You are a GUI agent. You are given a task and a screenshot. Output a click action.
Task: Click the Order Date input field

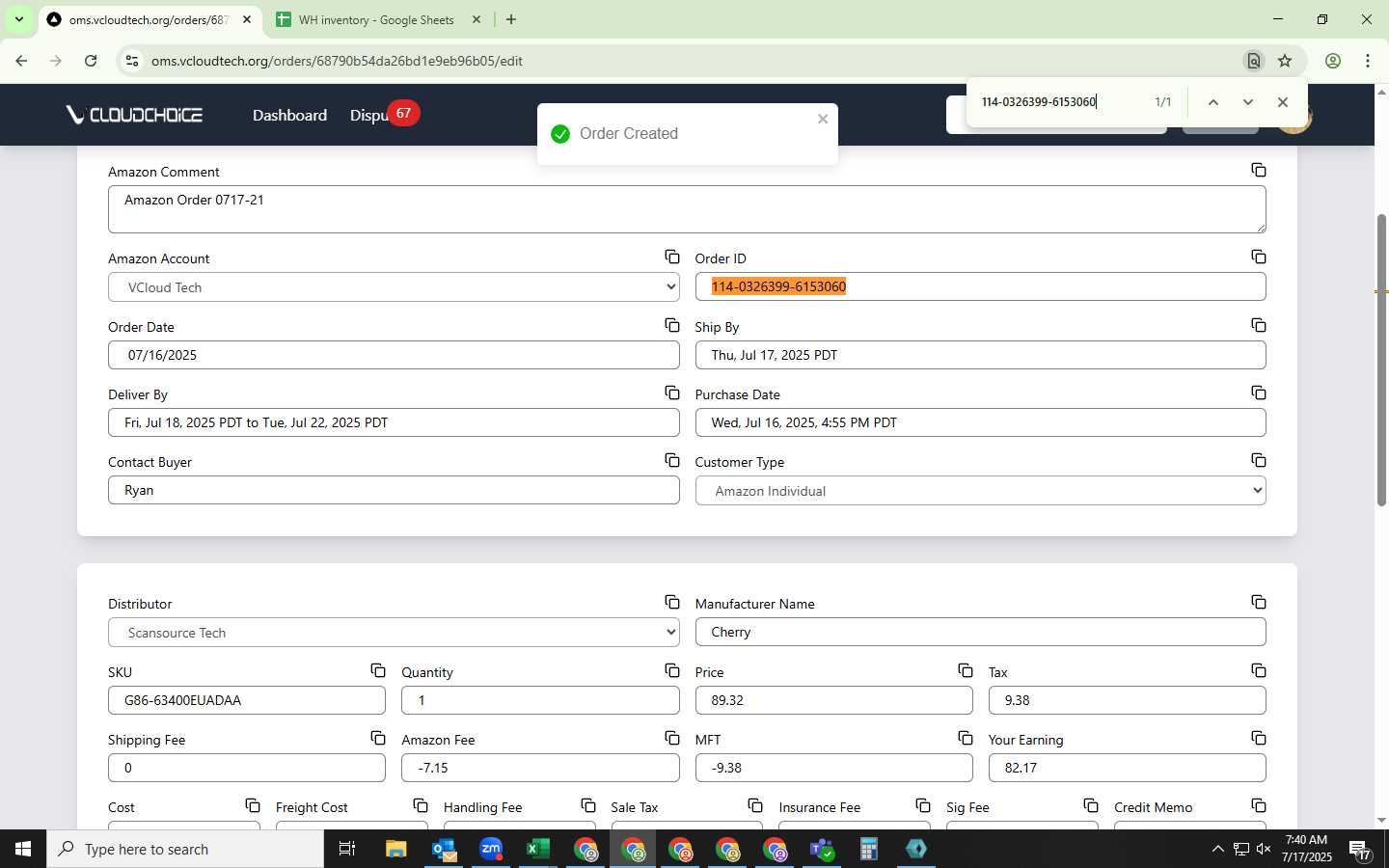coord(394,355)
